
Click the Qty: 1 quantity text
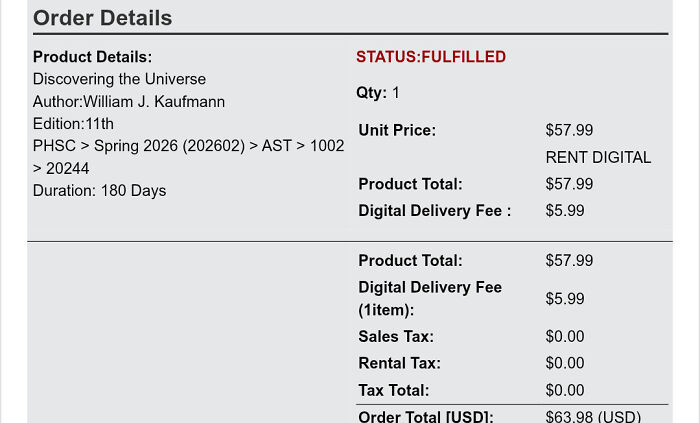pos(378,93)
